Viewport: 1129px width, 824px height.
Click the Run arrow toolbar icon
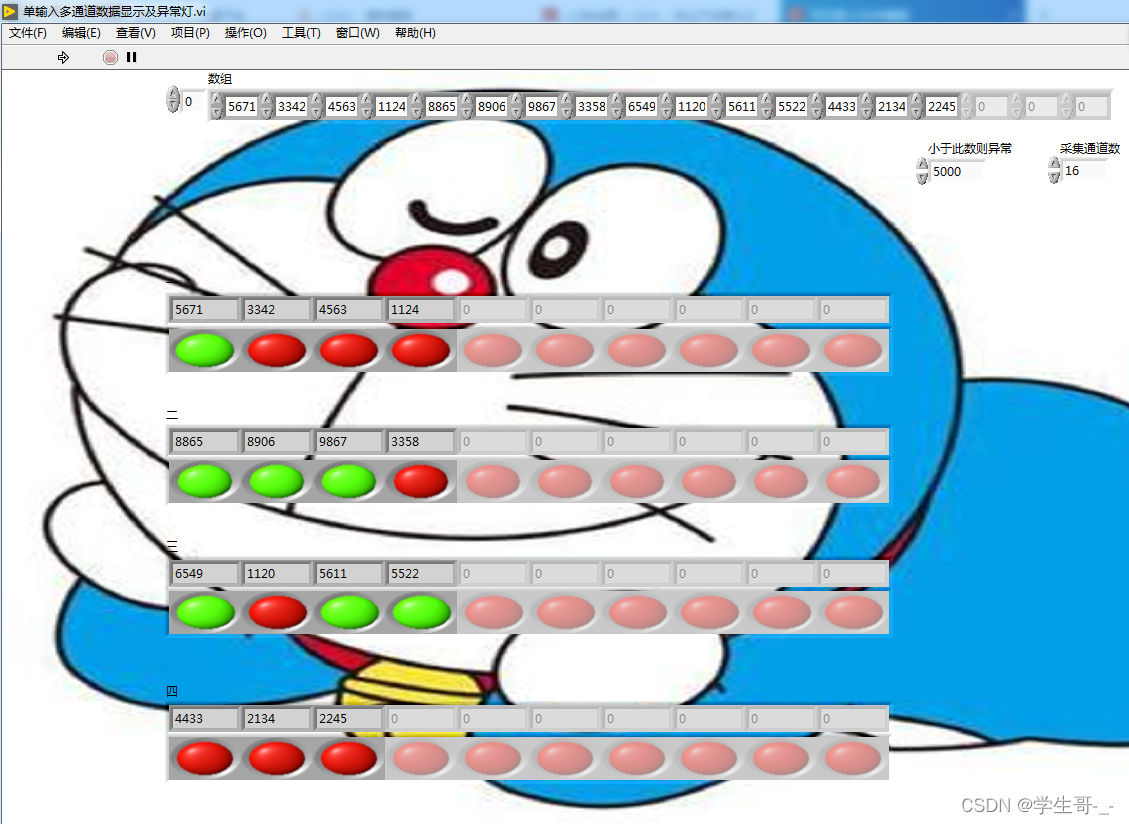63,57
